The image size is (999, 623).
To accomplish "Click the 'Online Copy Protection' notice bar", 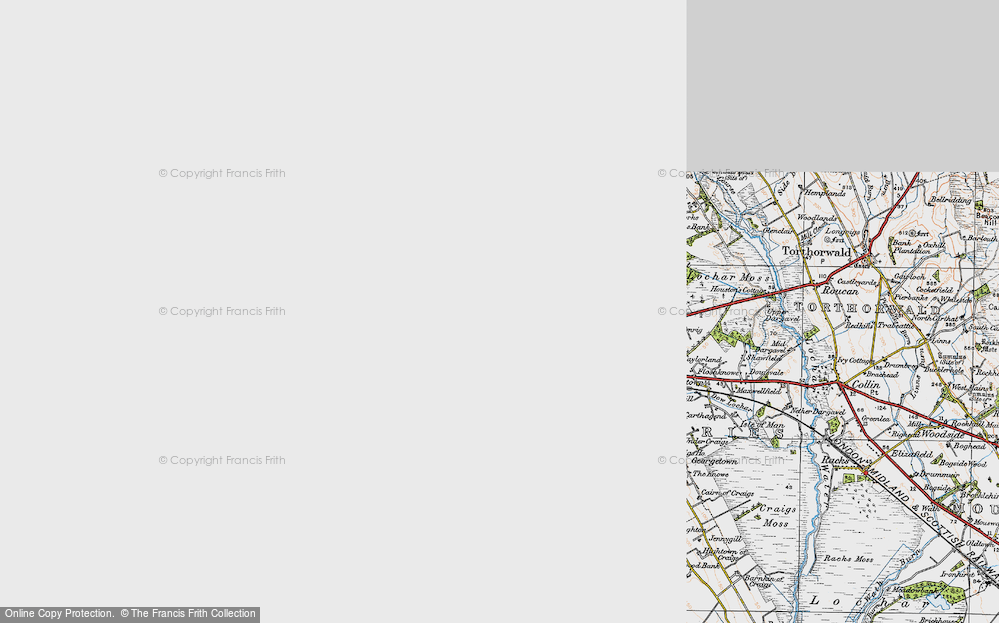I will [x=130, y=614].
